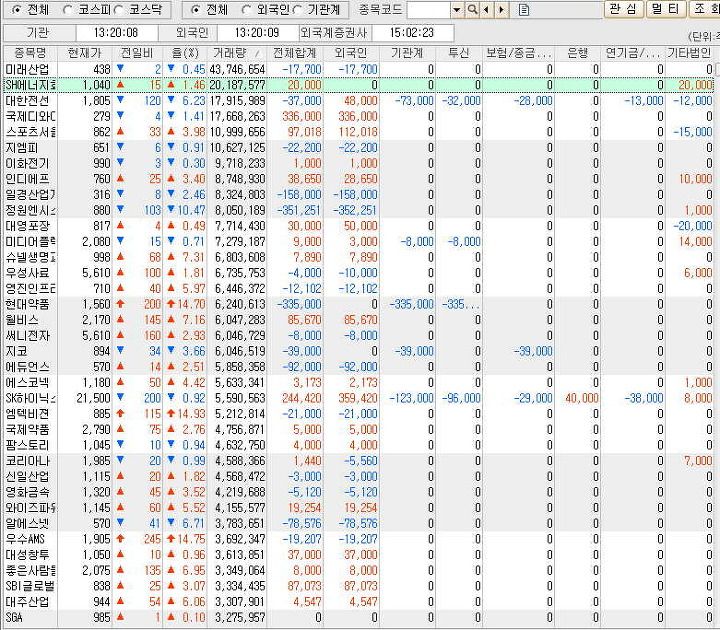Sort by 종목명 column header
Image resolution: width=720 pixels, height=630 pixels.
30,53
